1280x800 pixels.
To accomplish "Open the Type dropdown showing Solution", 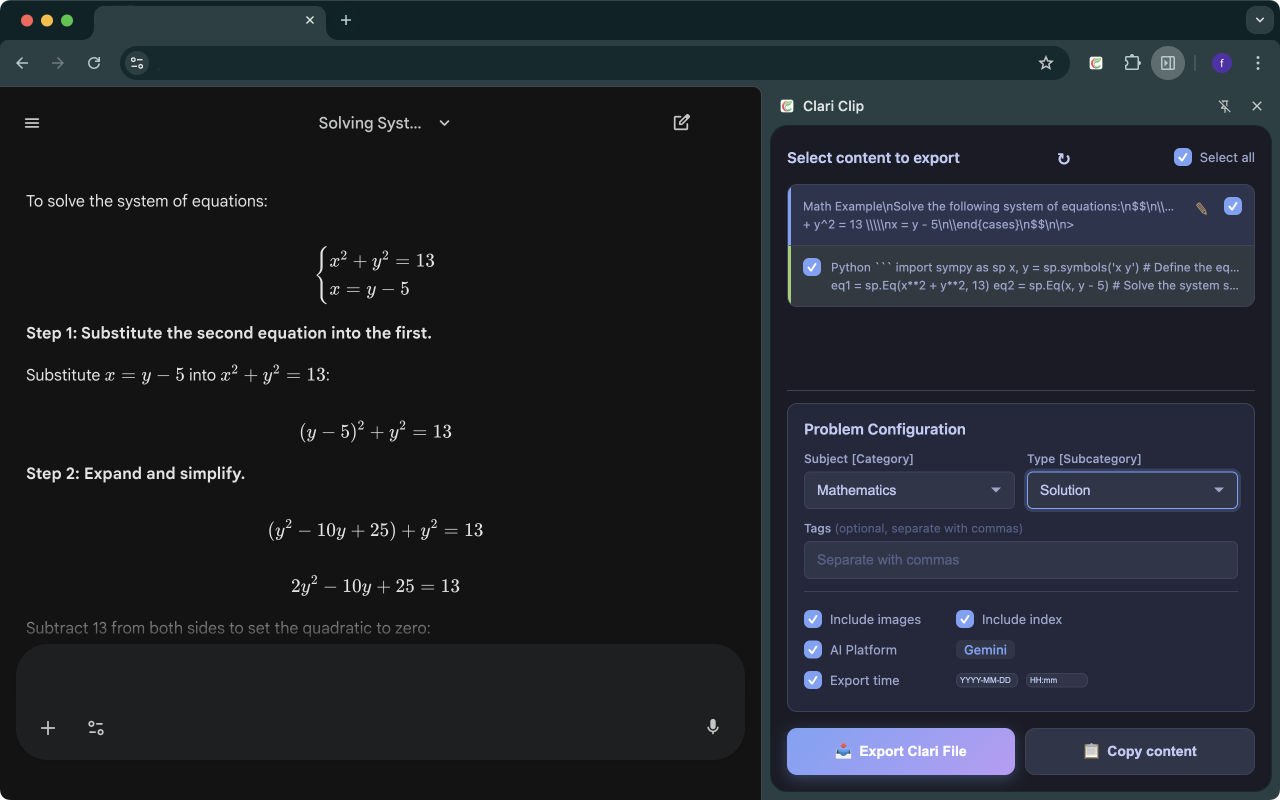I will pyautogui.click(x=1132, y=490).
